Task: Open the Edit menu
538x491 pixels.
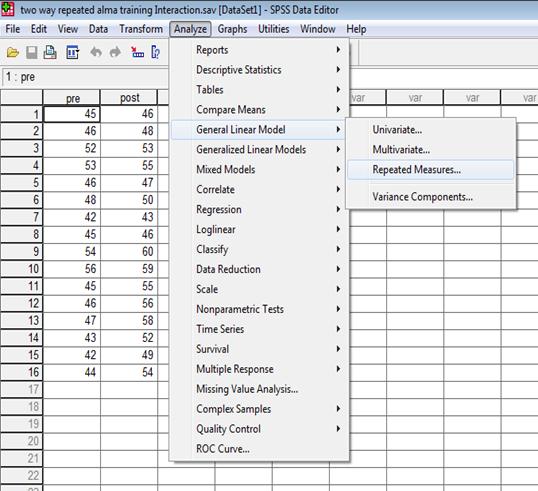Action: click(39, 29)
